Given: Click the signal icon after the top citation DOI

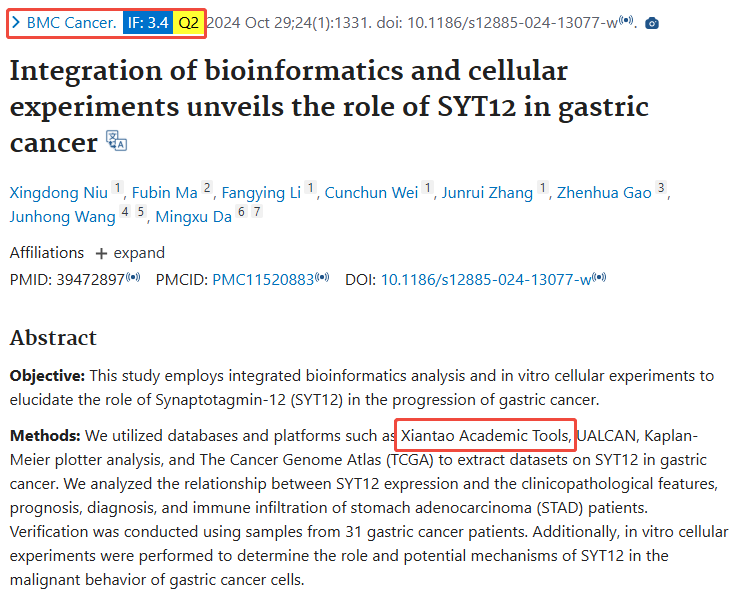Looking at the screenshot, I should point(627,22).
